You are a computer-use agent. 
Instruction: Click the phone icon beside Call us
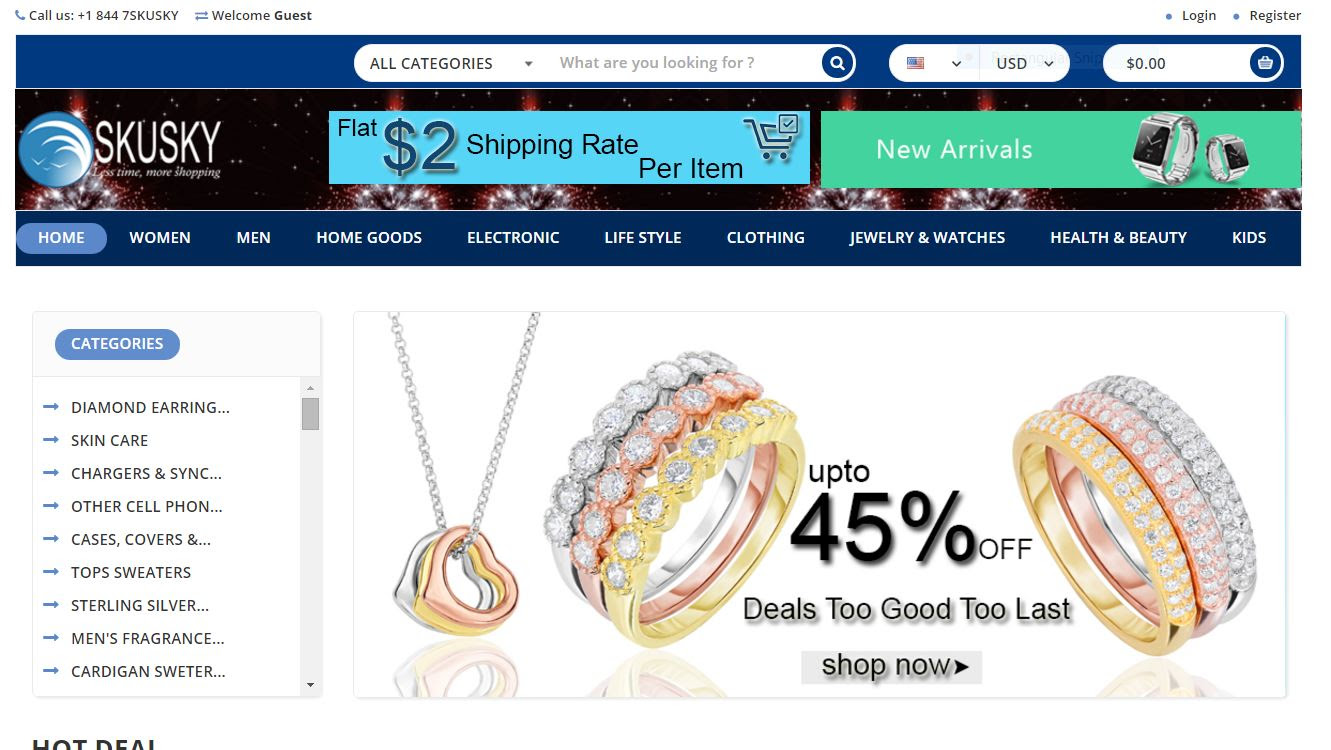[x=20, y=15]
